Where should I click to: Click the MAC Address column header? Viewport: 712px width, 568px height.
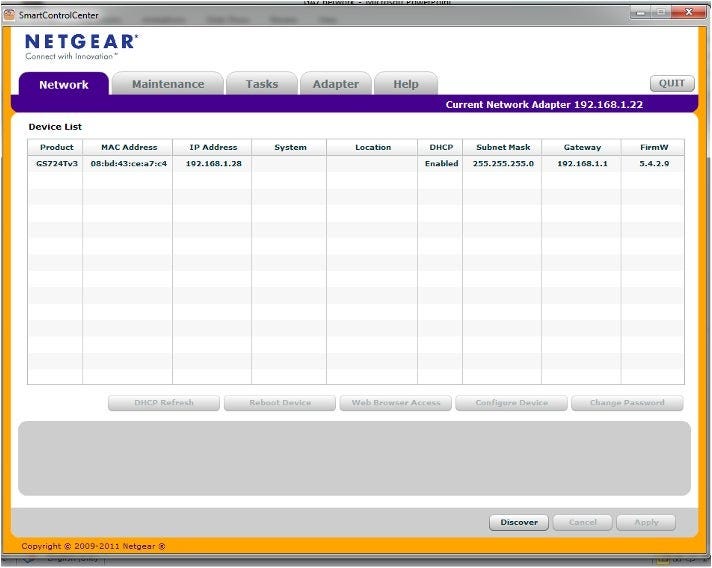(x=128, y=147)
